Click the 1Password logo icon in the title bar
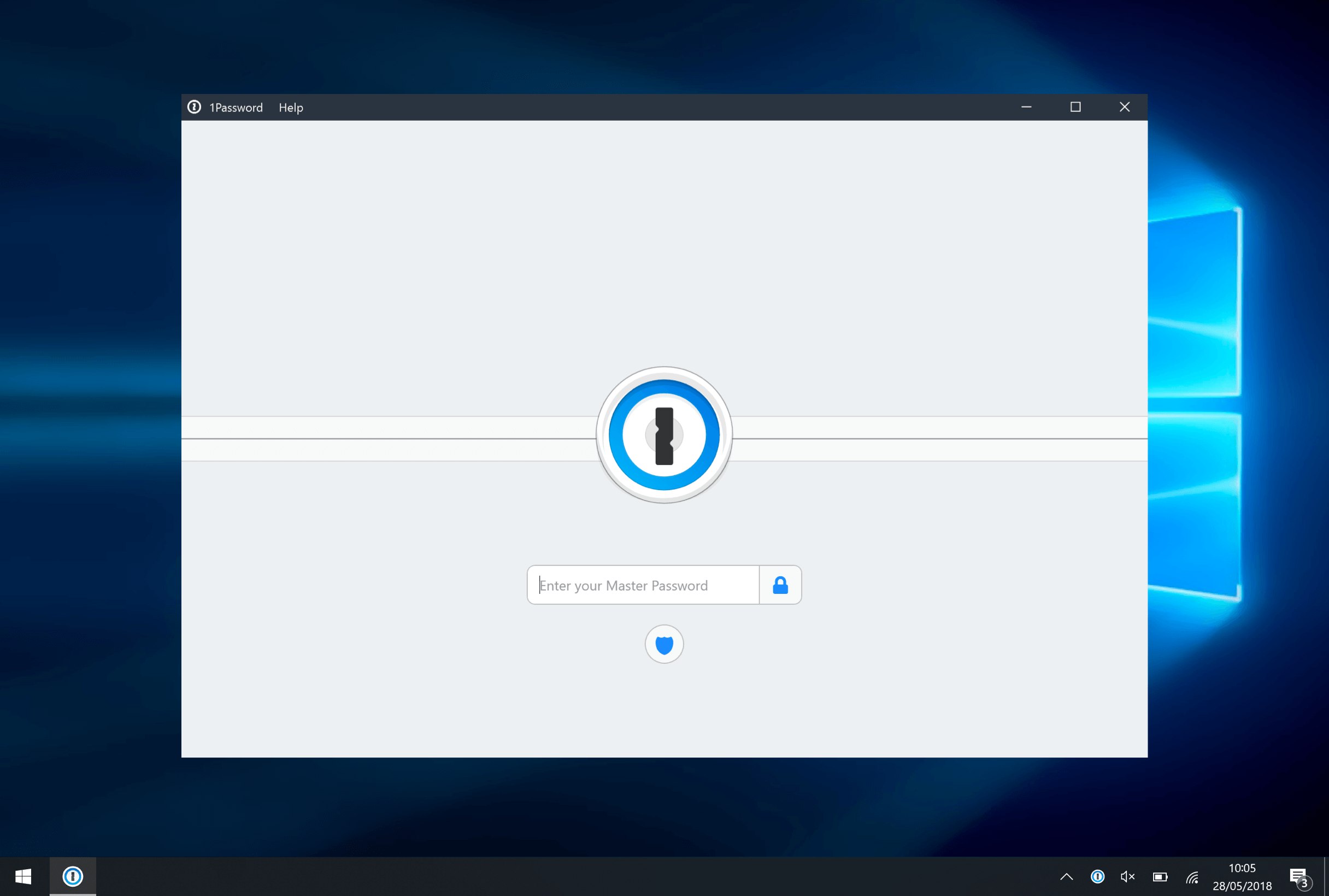The width and height of the screenshot is (1329, 896). click(x=195, y=107)
